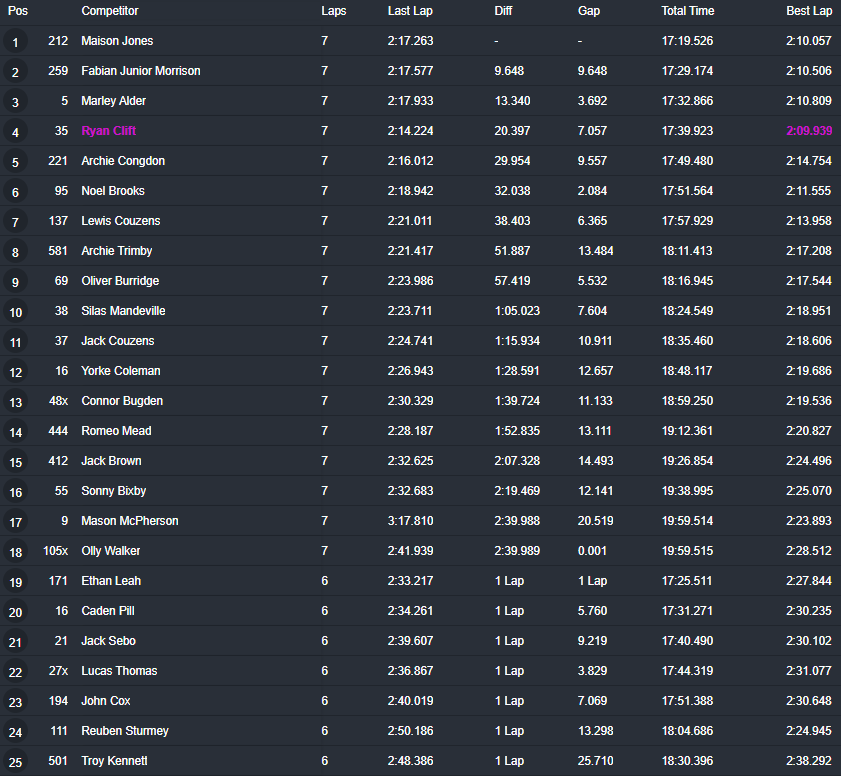The height and width of the screenshot is (776, 841).
Task: Click the purple best lap 2:09.939
Action: (807, 131)
